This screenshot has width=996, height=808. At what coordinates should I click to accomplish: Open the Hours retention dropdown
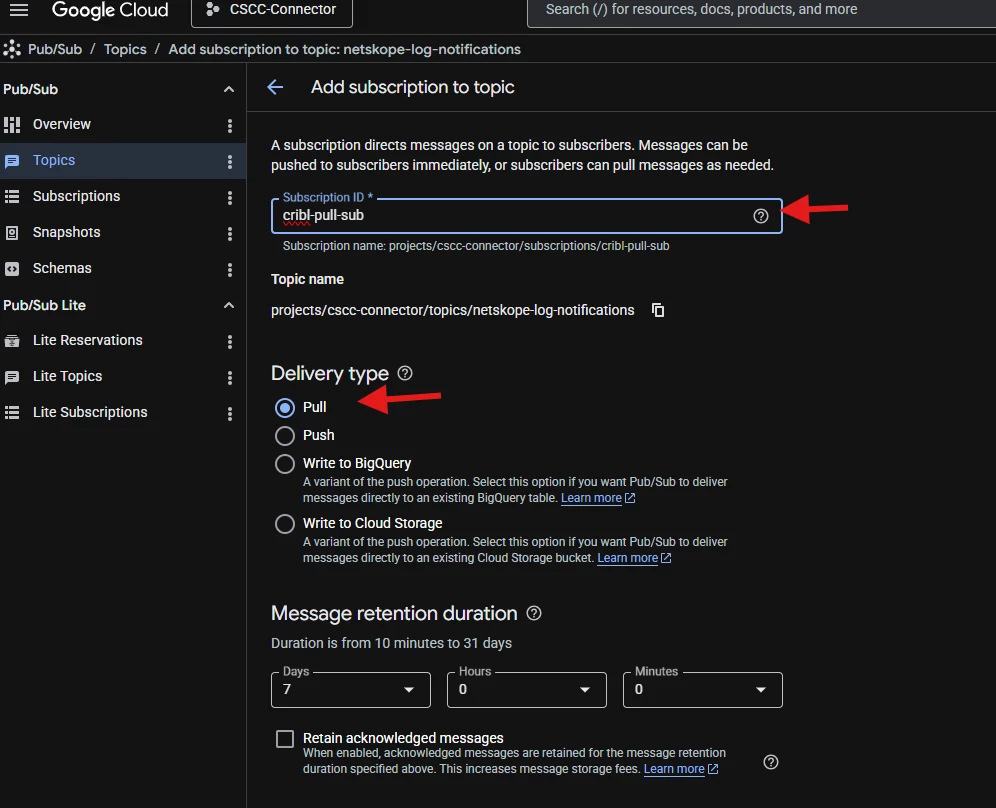[x=527, y=690]
